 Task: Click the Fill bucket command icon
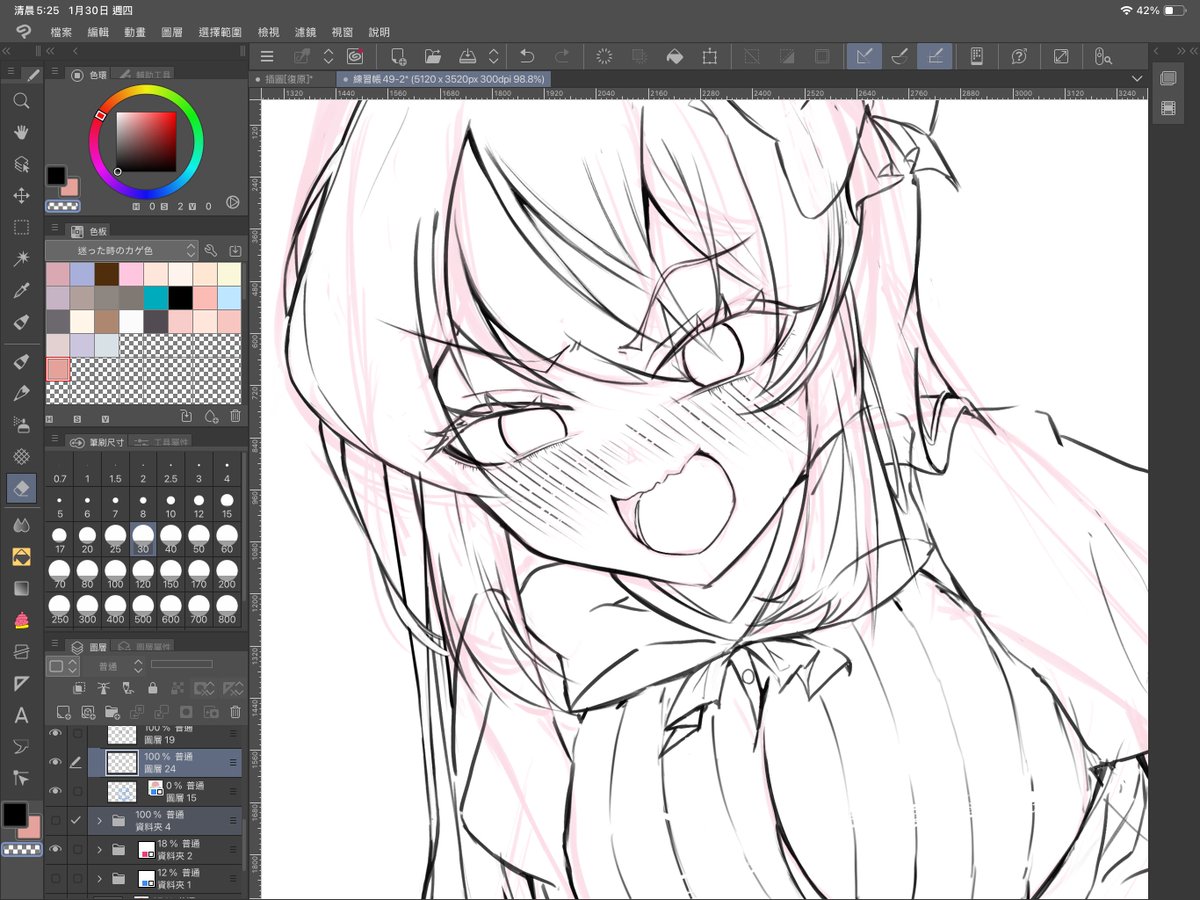click(x=675, y=57)
